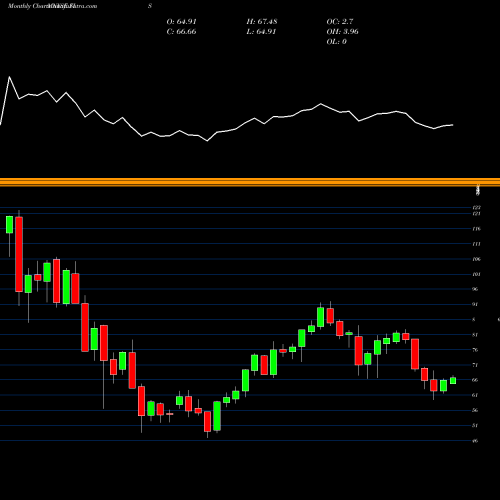Click the close value C: 66.66
The image size is (500, 500).
pyautogui.click(x=181, y=31)
